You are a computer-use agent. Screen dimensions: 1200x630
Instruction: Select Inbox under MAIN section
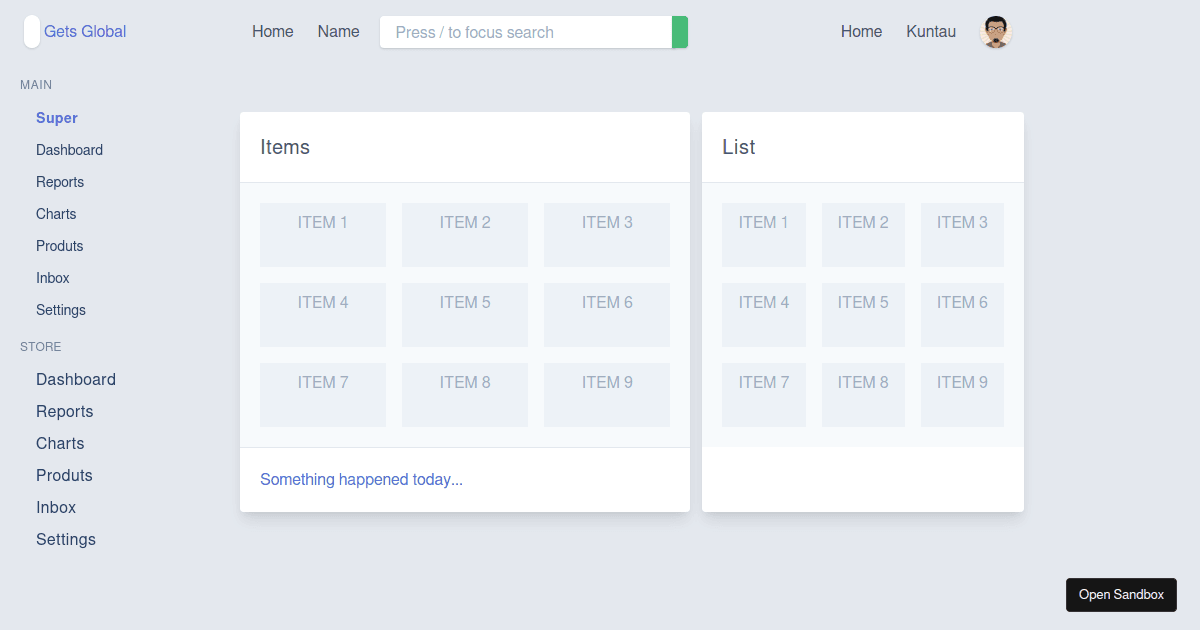pyautogui.click(x=52, y=277)
